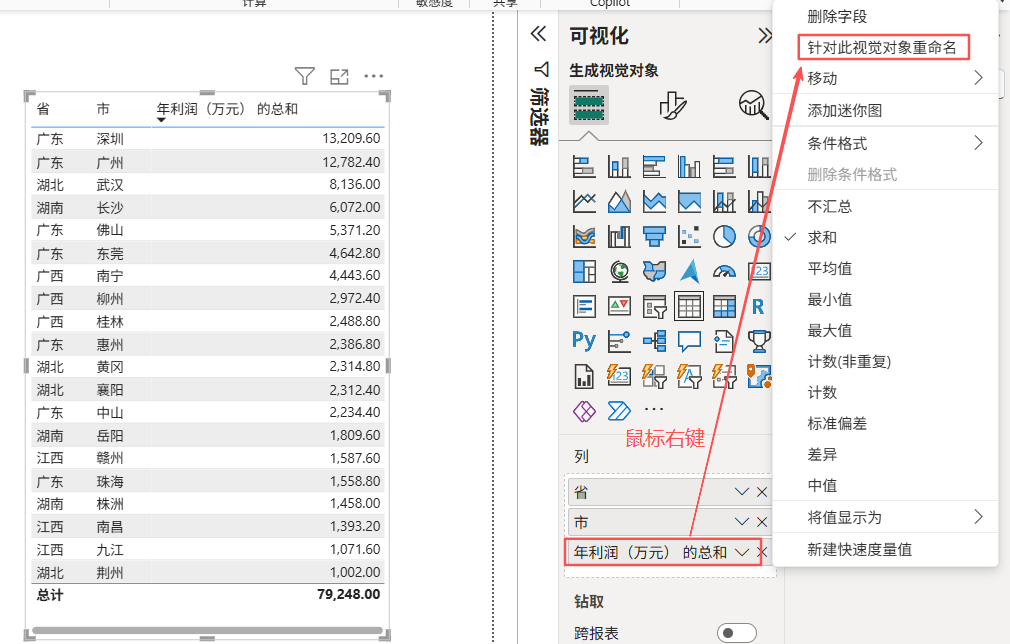Select the Power Apps visual
This screenshot has width=1010, height=644.
(x=584, y=411)
